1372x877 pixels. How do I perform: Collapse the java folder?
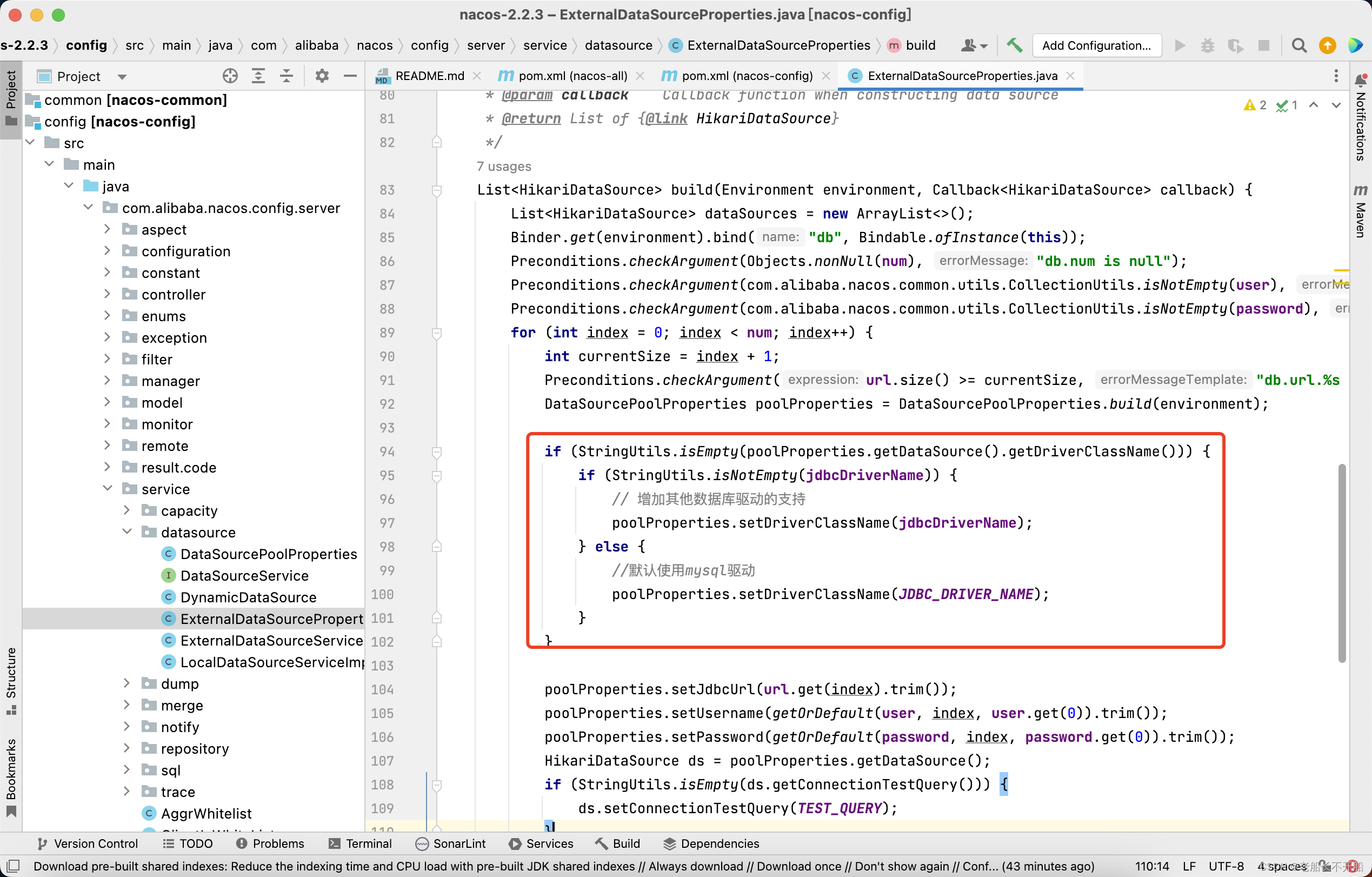click(69, 186)
